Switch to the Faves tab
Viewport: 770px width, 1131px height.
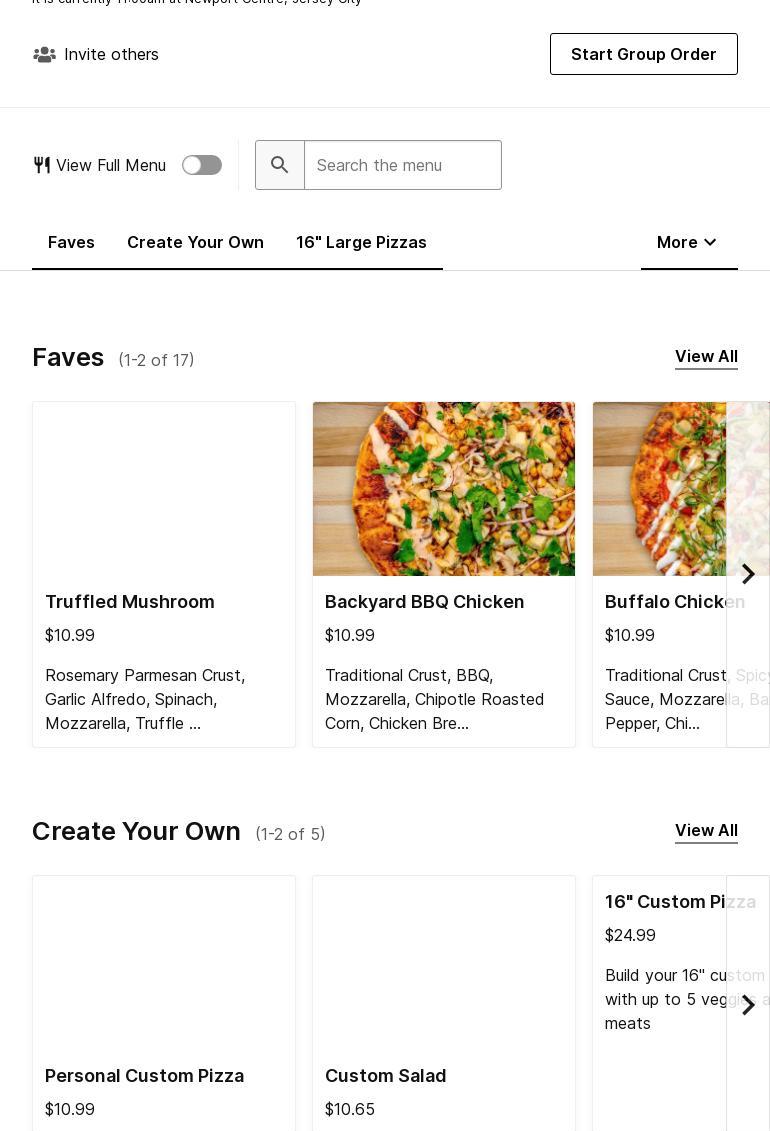71,243
